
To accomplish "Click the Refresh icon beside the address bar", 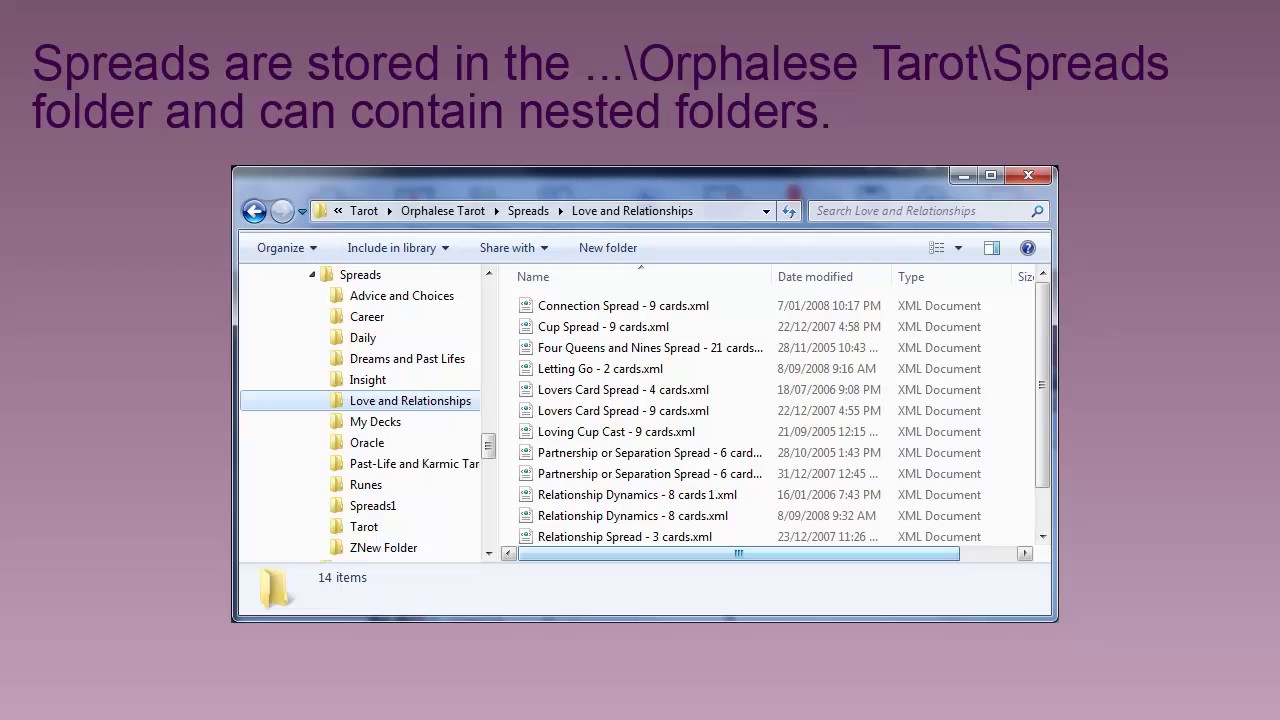I will point(789,211).
